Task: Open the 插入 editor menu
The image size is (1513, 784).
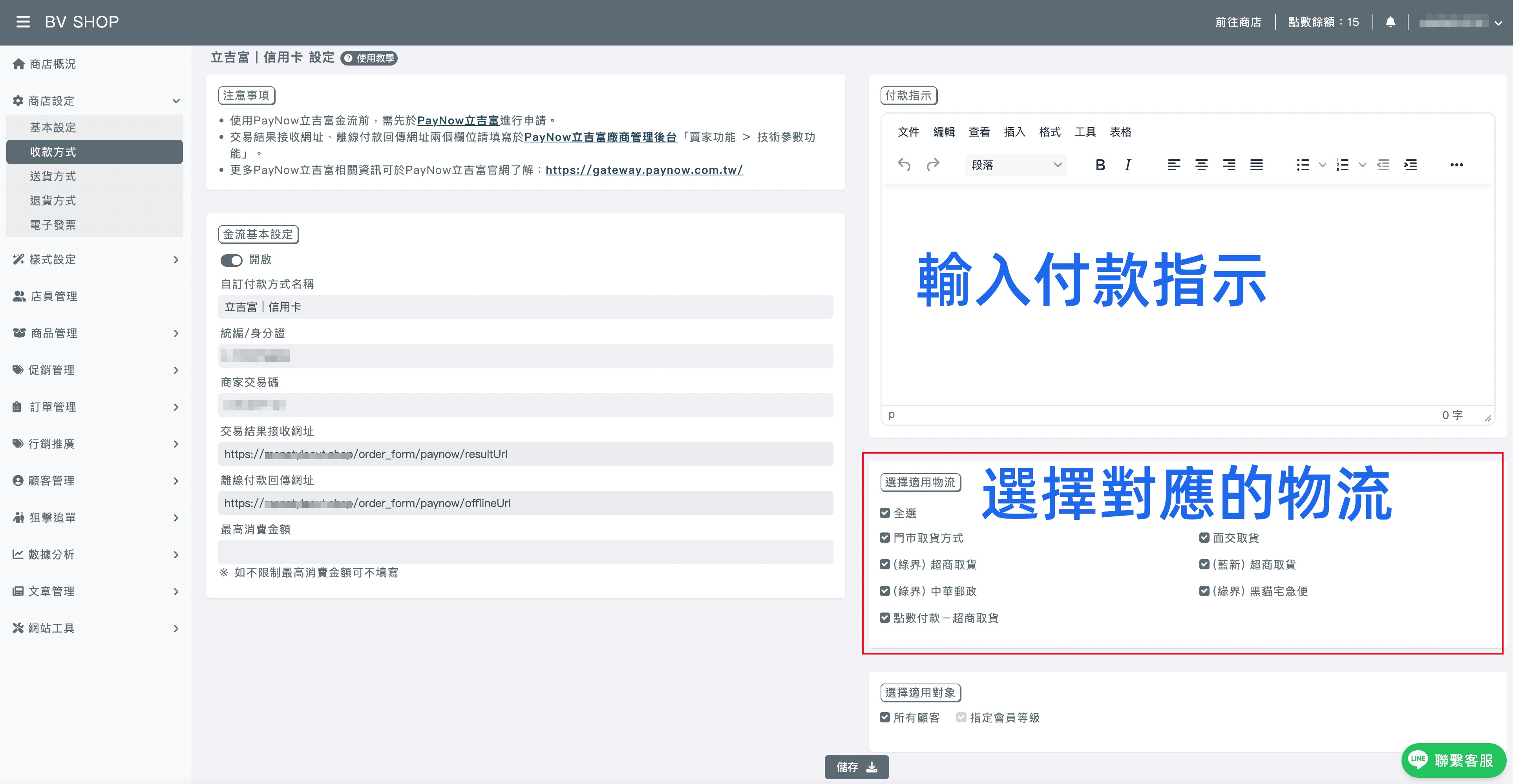Action: [x=1014, y=131]
